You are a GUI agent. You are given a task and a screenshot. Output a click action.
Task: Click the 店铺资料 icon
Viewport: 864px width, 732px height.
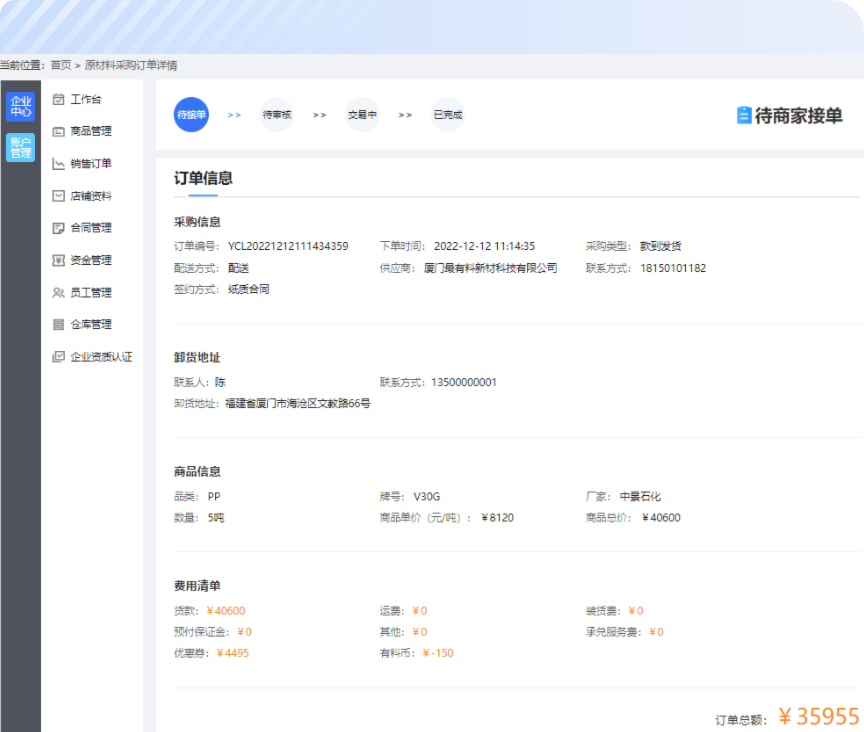58,196
